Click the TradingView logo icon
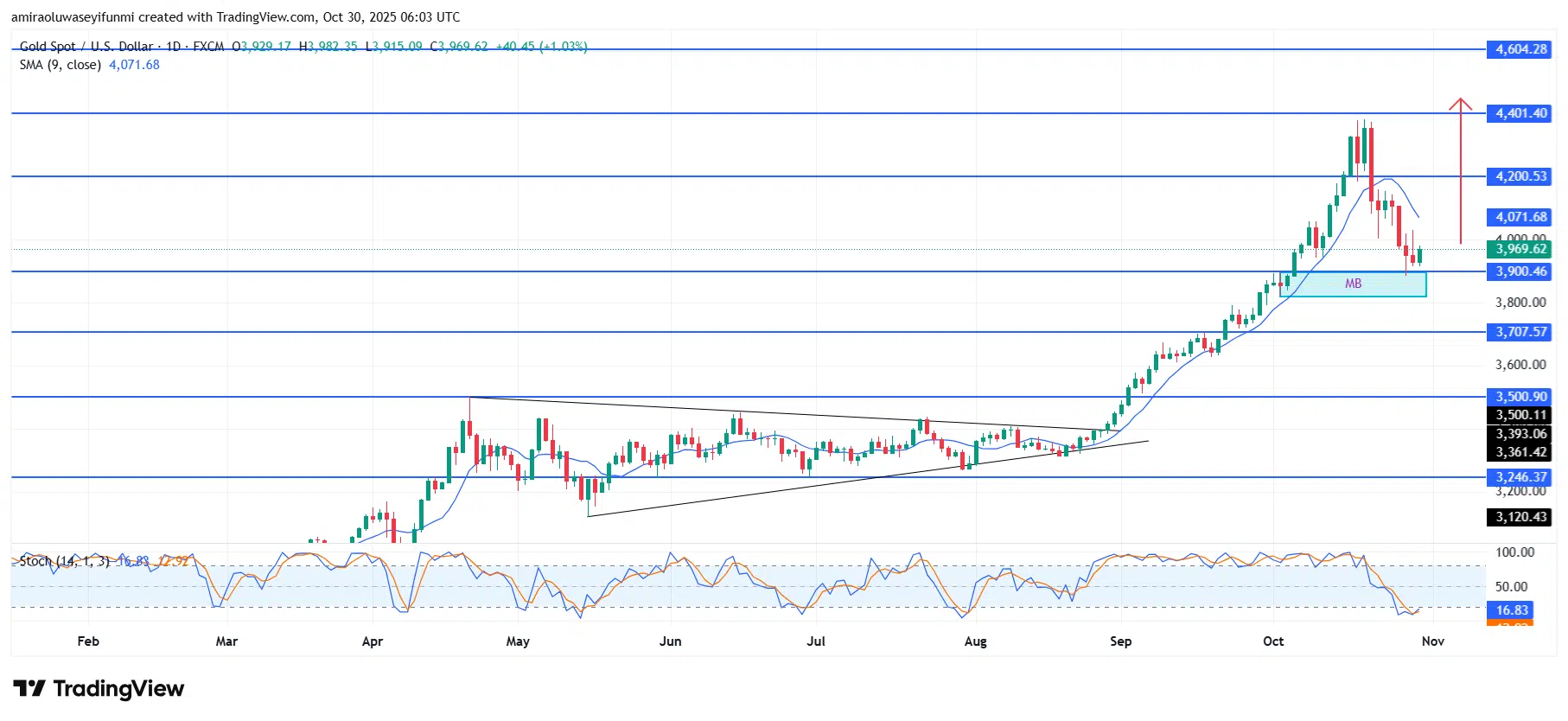This screenshot has height=721, width=1568. tap(29, 688)
